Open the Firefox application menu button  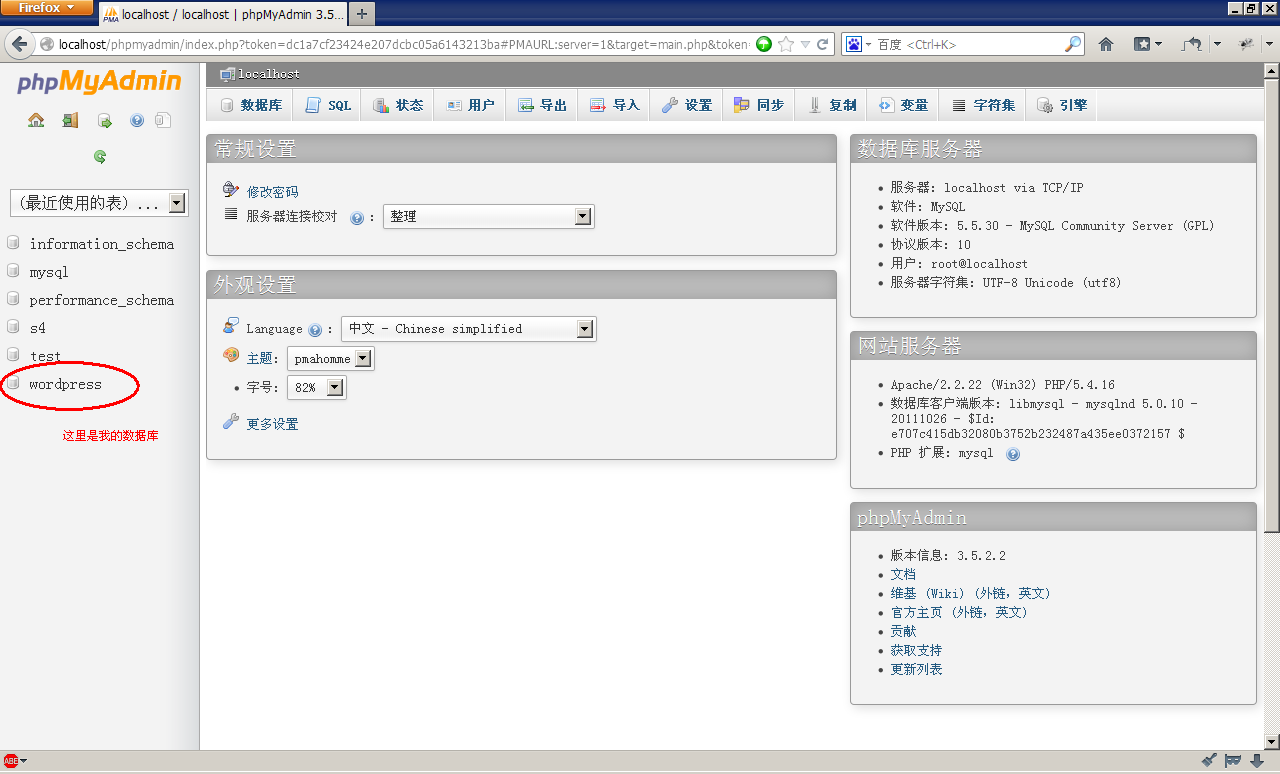pyautogui.click(x=47, y=8)
